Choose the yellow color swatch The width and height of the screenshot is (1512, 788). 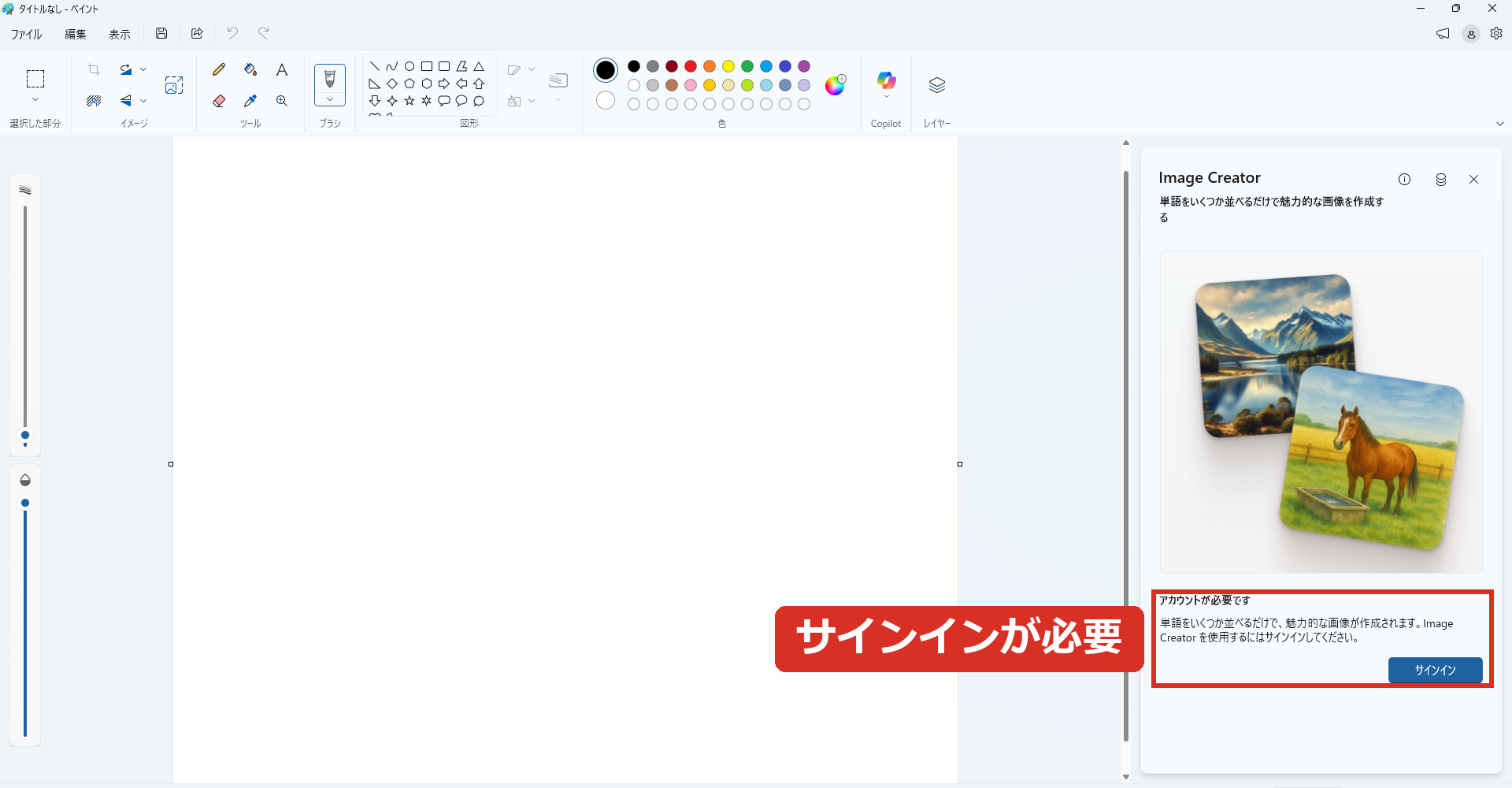click(x=728, y=66)
